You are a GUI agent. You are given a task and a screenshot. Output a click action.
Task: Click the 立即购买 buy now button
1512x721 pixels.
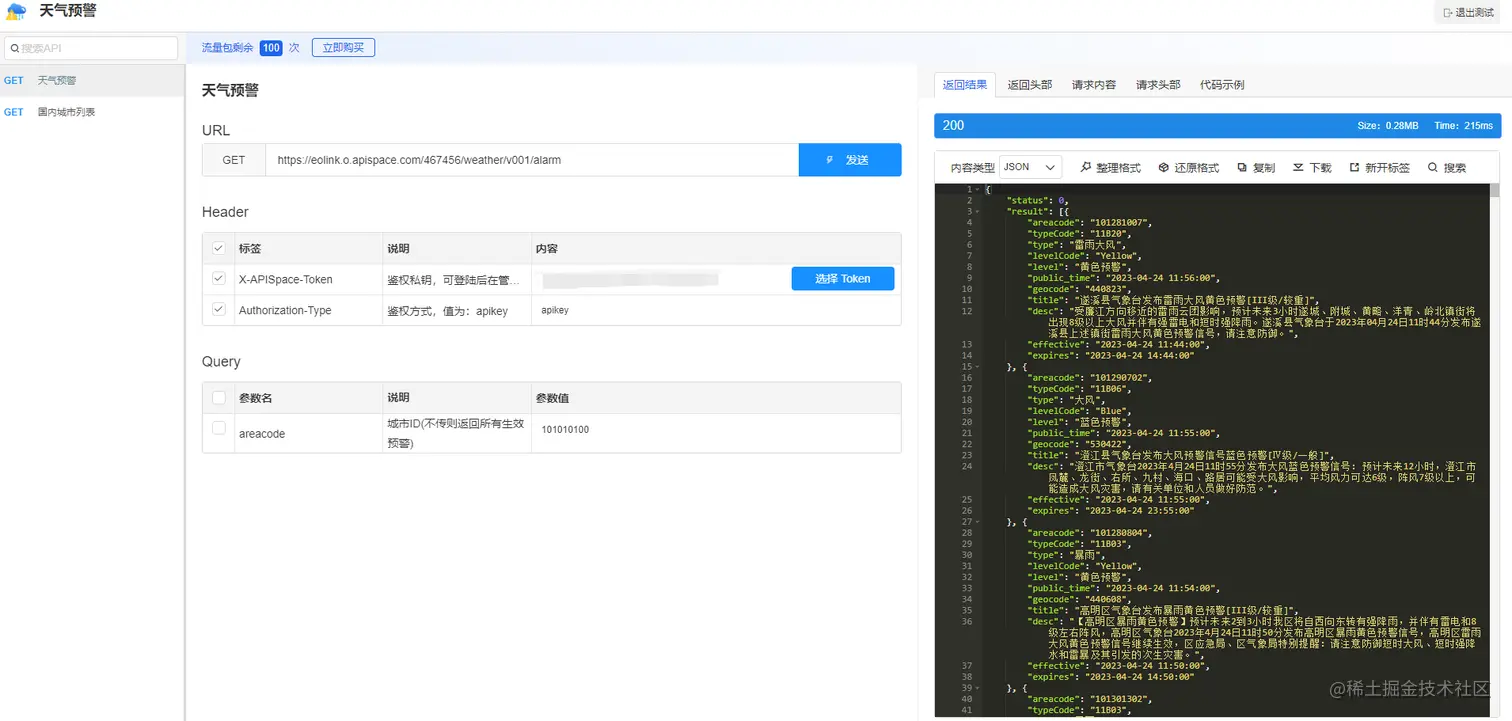pyautogui.click(x=343, y=47)
